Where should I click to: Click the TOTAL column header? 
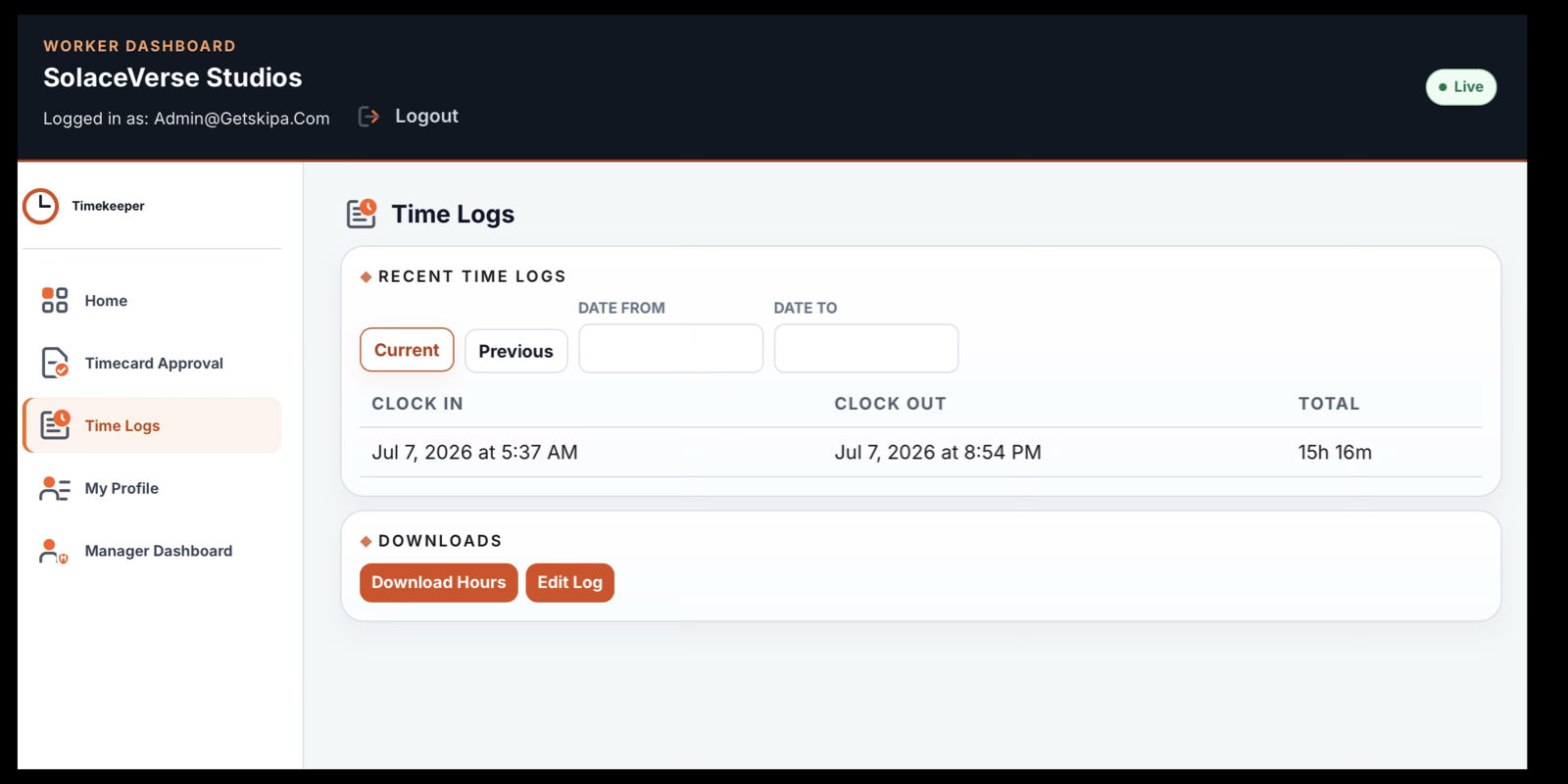pos(1329,404)
